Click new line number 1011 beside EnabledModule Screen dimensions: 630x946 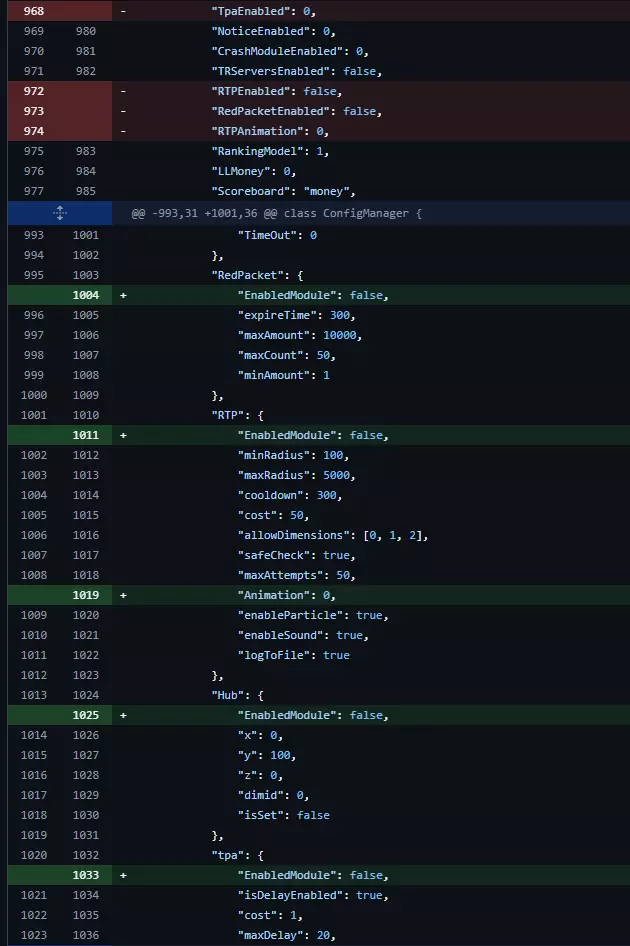[x=86, y=434]
